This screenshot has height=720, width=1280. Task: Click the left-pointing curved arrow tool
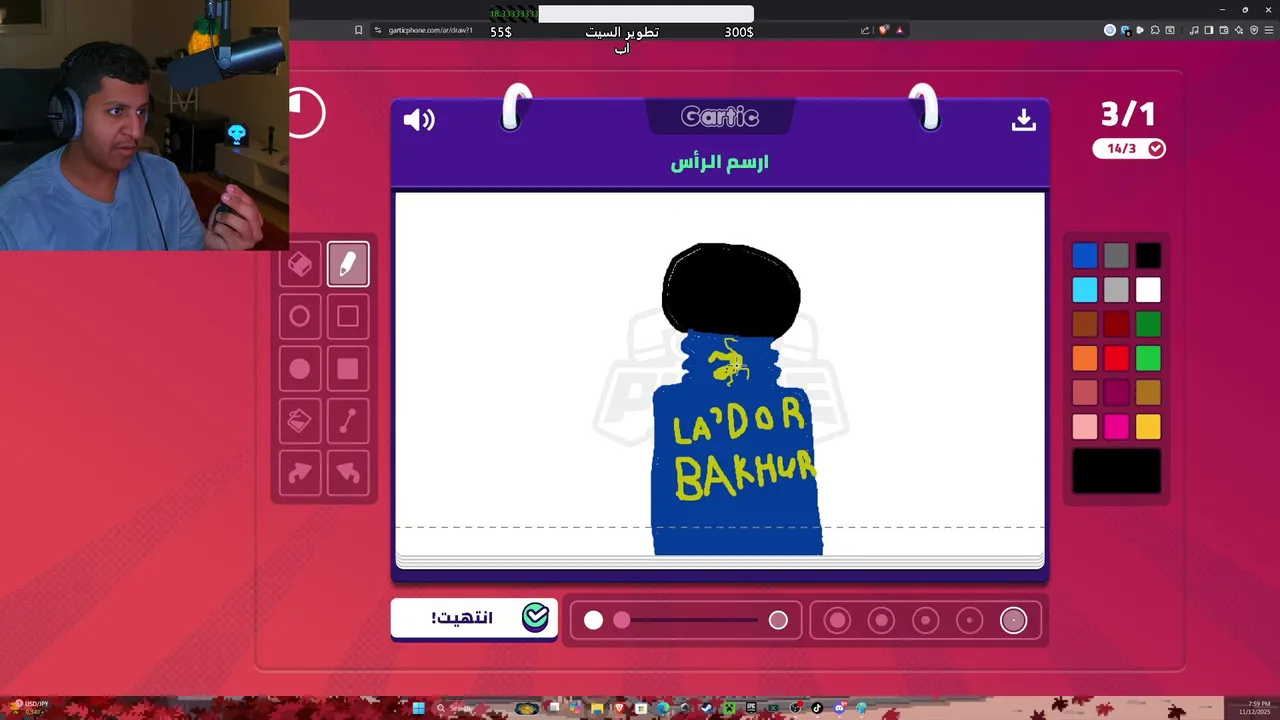348,473
